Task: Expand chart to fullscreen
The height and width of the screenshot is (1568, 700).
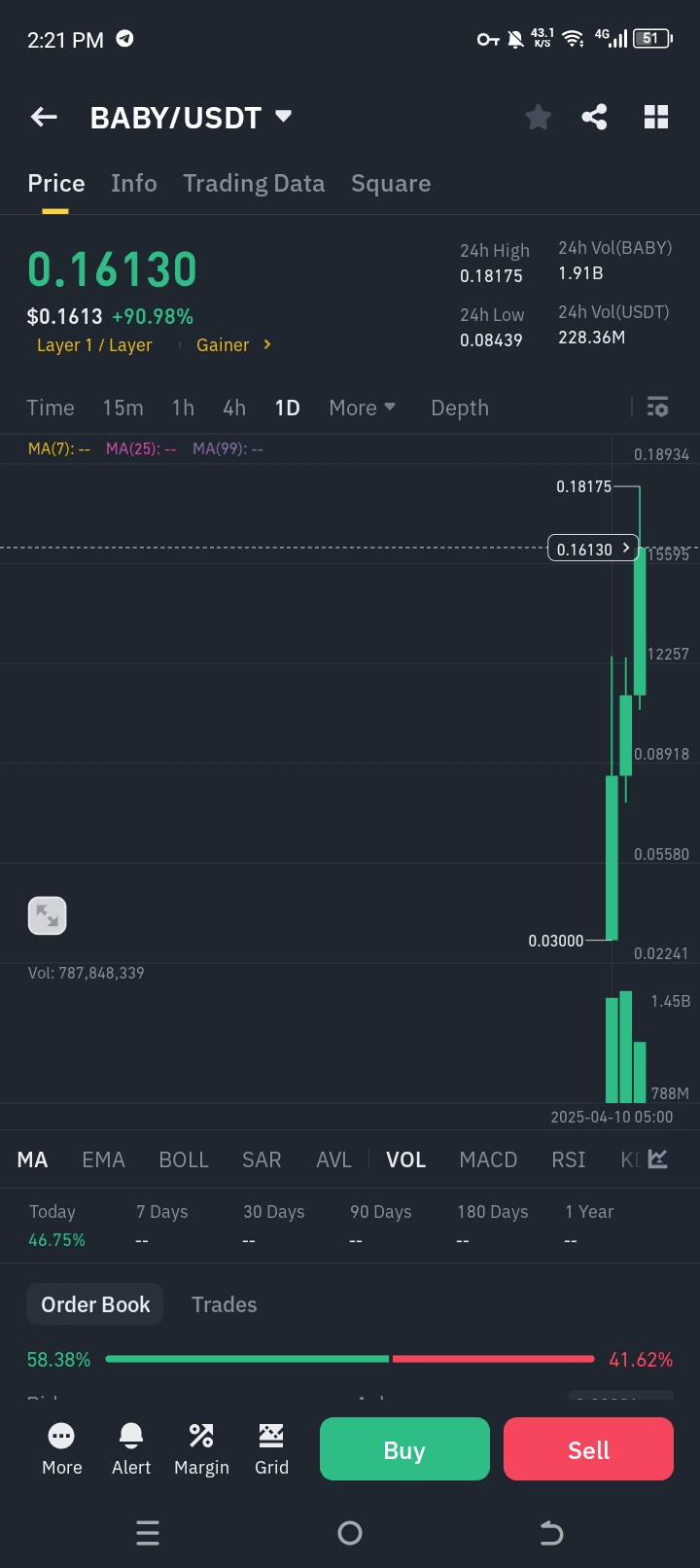Action: coord(47,915)
